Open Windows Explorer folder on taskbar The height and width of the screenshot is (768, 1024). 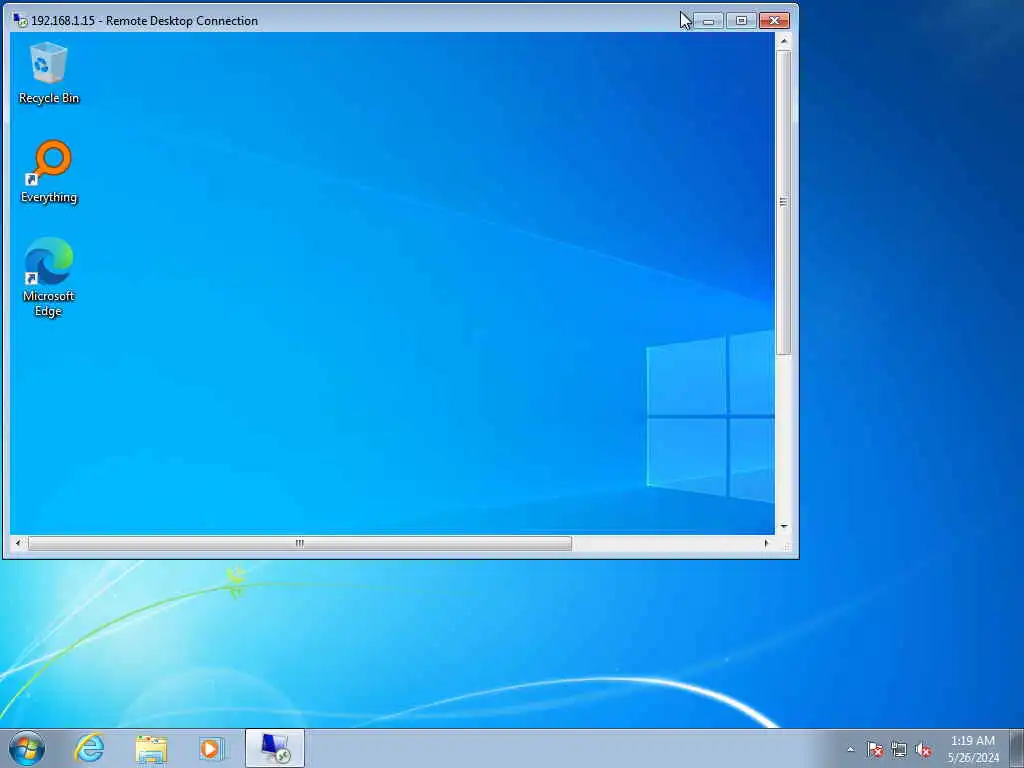[x=151, y=748]
